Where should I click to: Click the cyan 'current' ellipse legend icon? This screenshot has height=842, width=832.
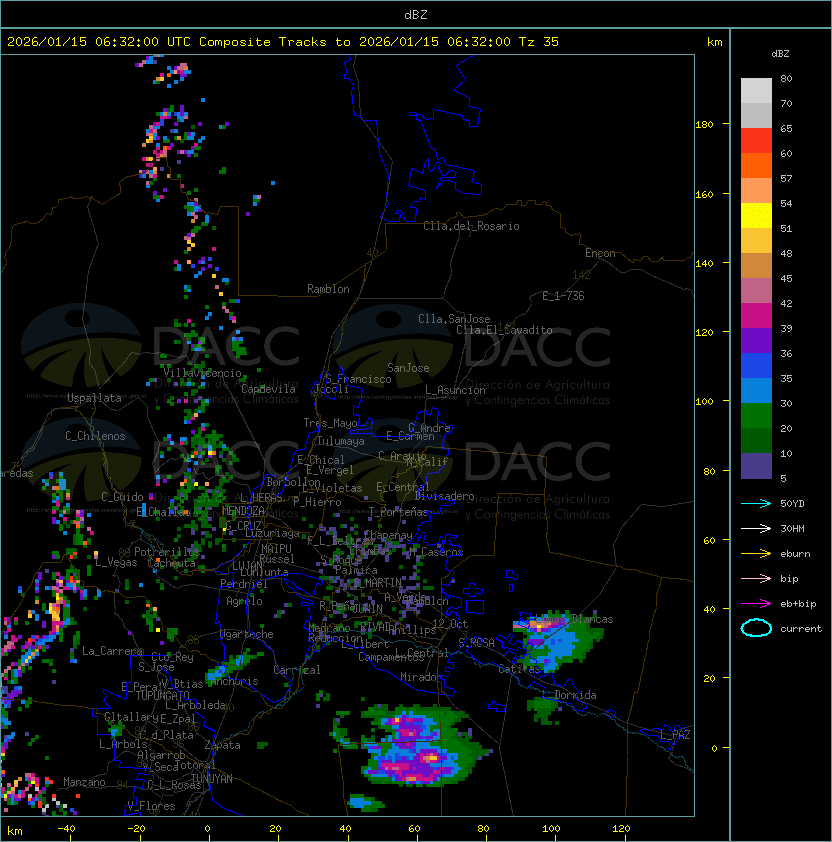click(756, 628)
